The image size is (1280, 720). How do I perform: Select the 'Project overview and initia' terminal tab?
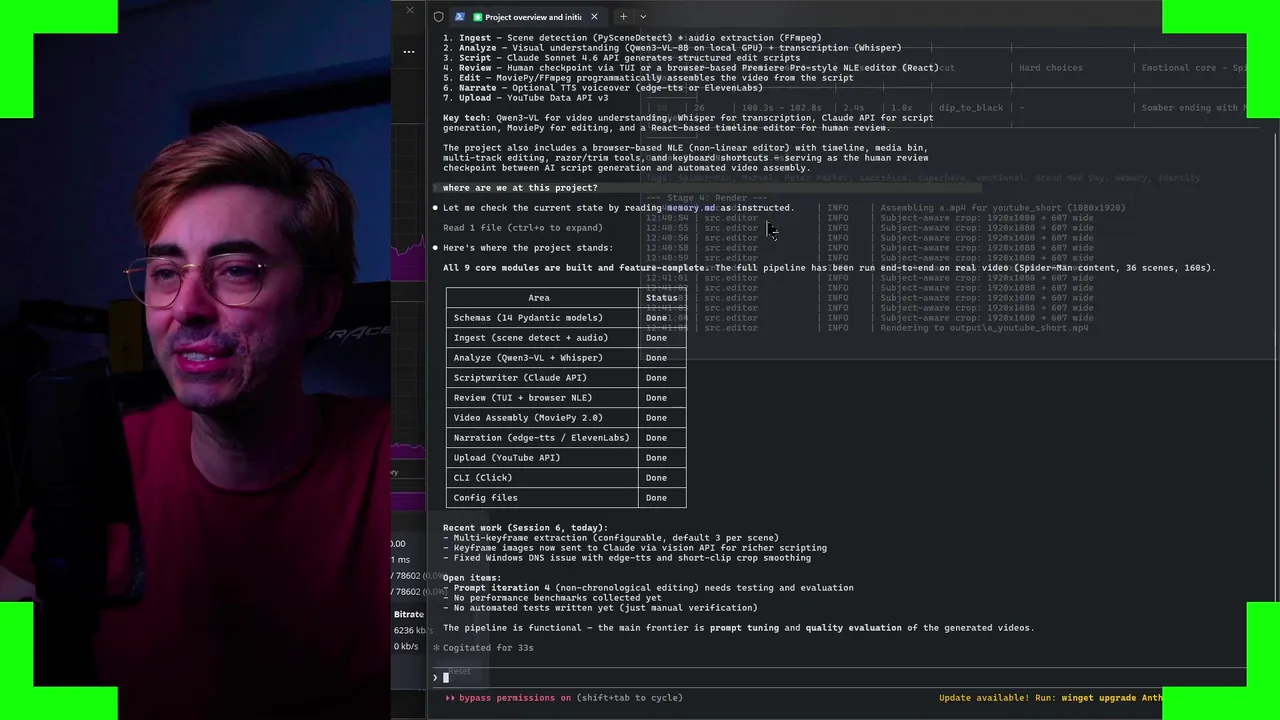click(x=526, y=17)
